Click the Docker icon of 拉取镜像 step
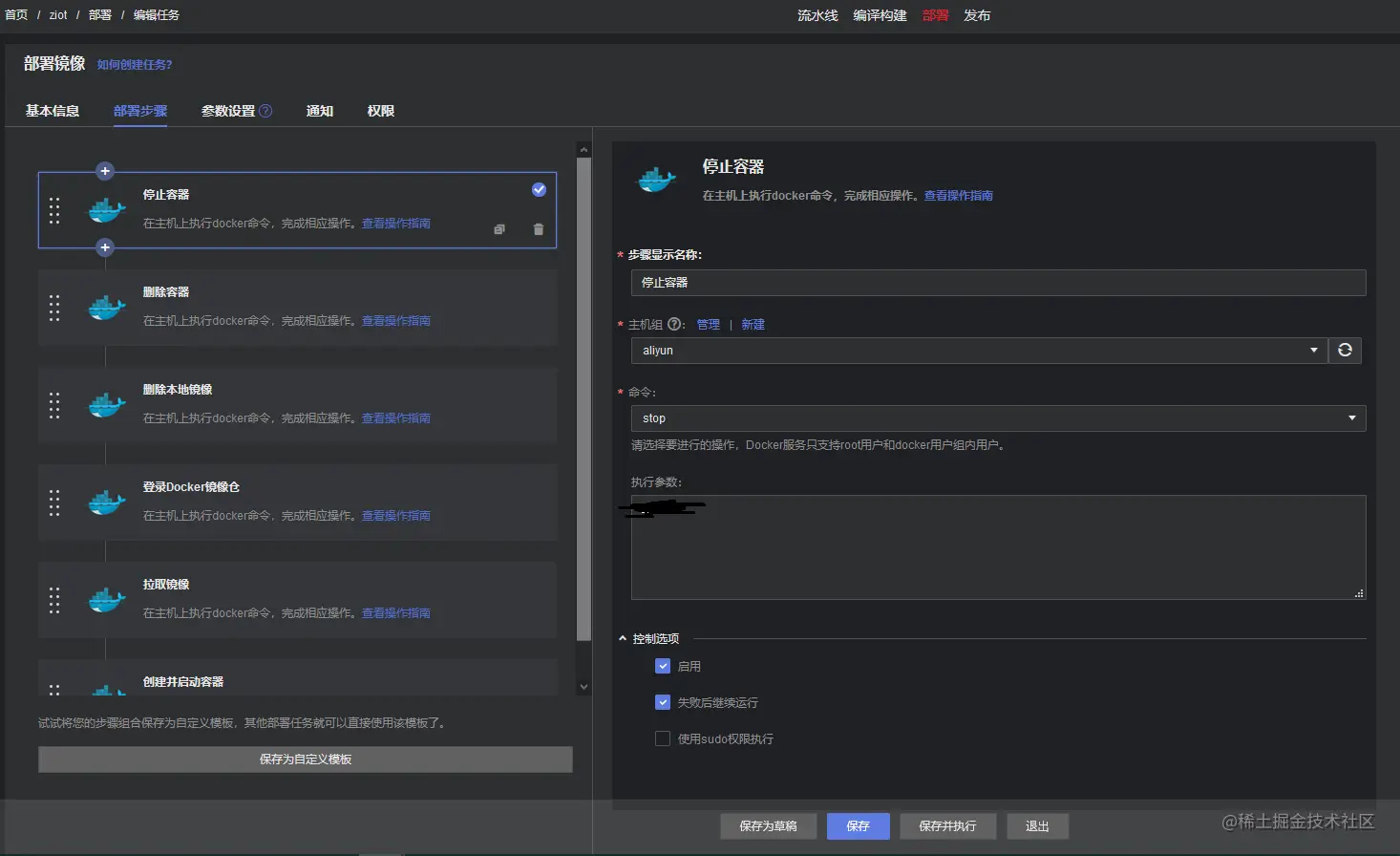Image resolution: width=1400 pixels, height=856 pixels. pos(107,600)
